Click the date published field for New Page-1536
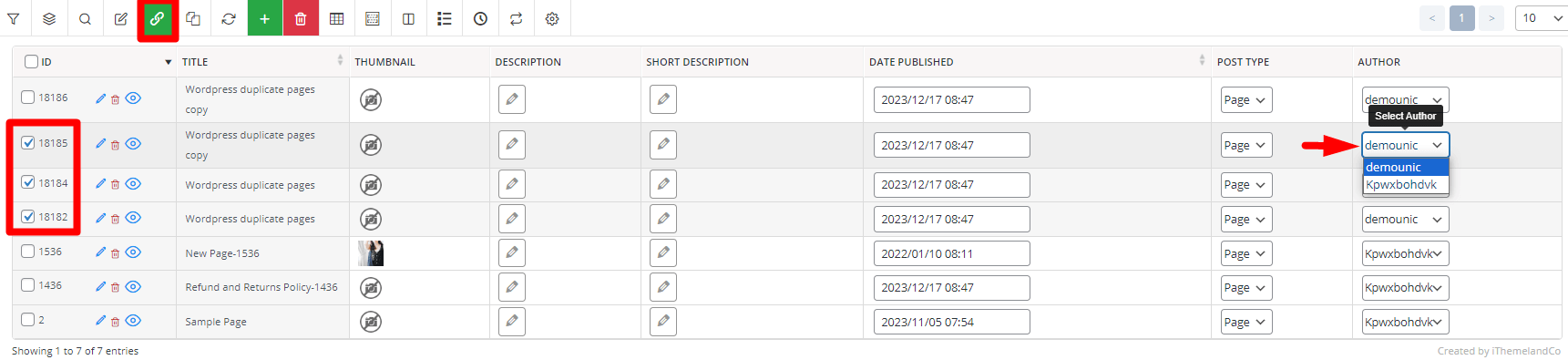Viewport: 1568px width, 360px height. click(951, 253)
